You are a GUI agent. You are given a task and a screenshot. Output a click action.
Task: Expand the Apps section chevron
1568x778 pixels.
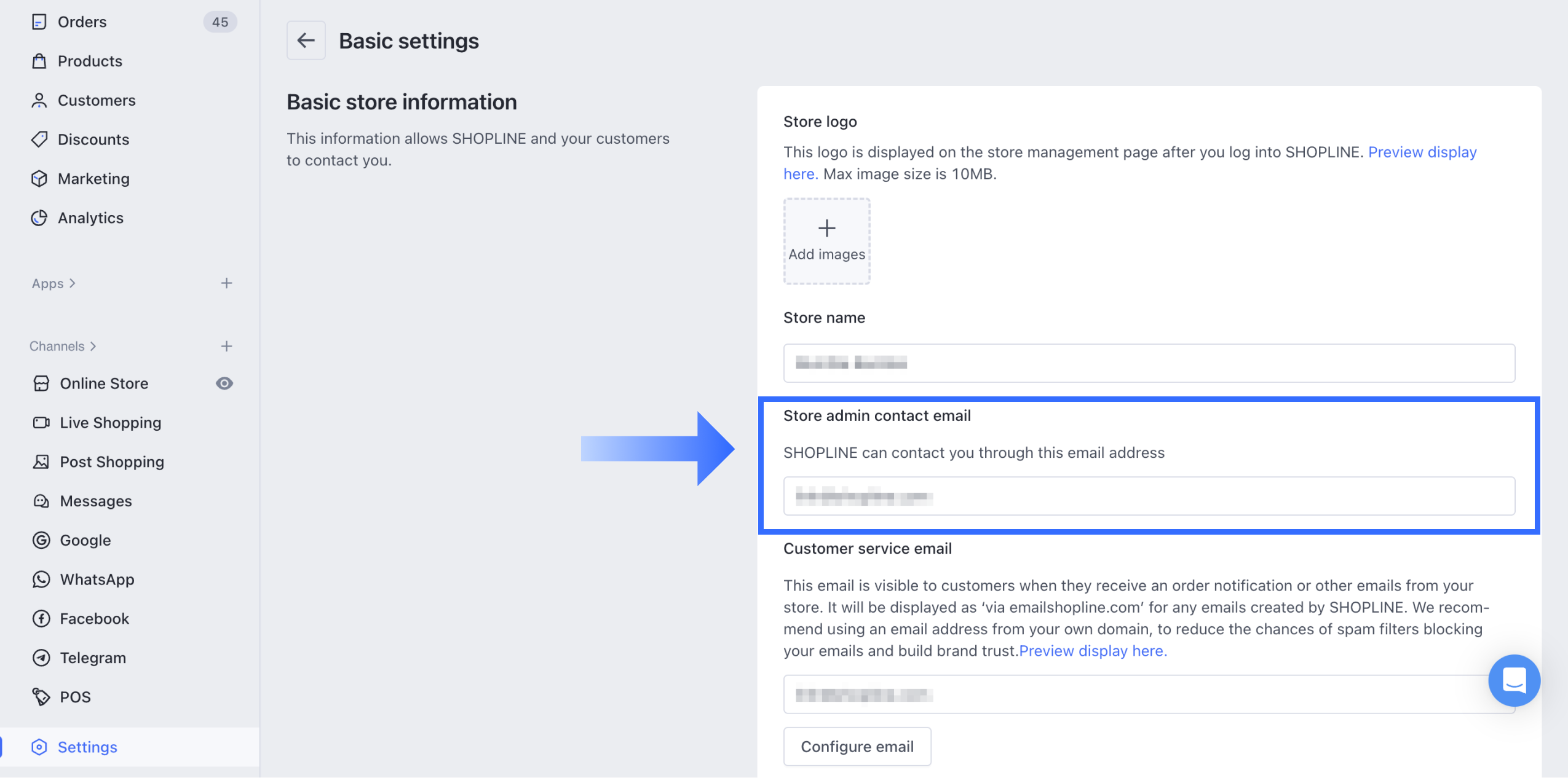(73, 283)
